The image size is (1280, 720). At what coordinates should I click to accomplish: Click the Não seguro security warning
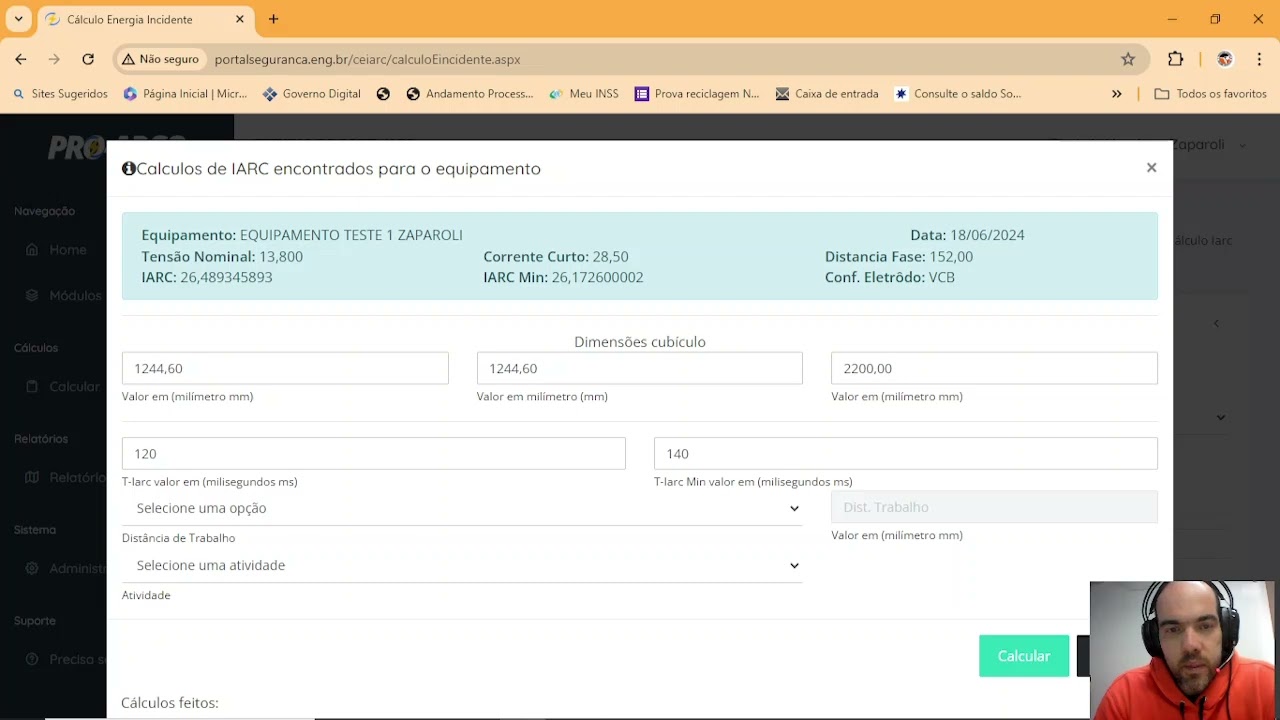coord(160,59)
